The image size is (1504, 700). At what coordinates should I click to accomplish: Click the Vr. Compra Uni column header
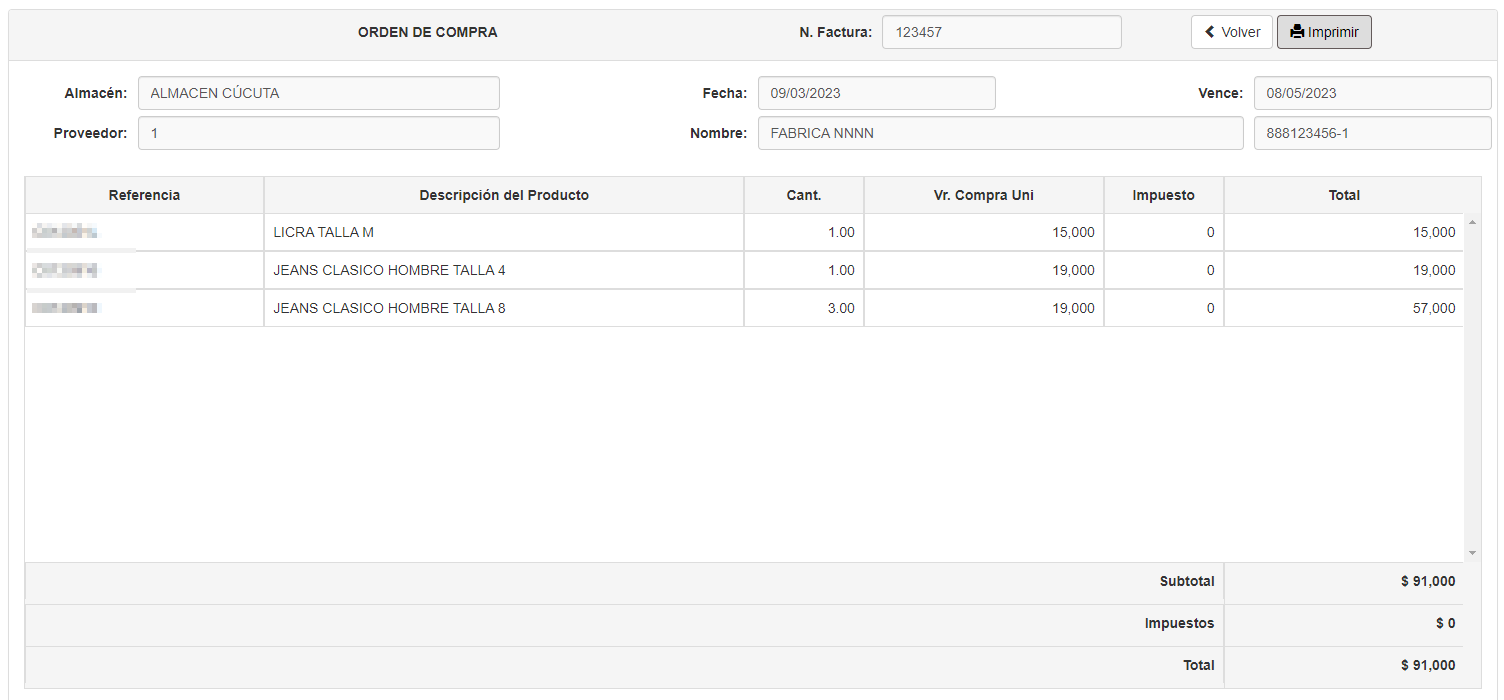(984, 195)
